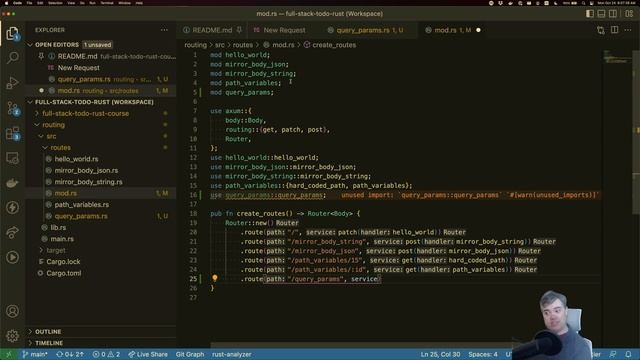Expand the target folder

pyautogui.click(x=56, y=250)
